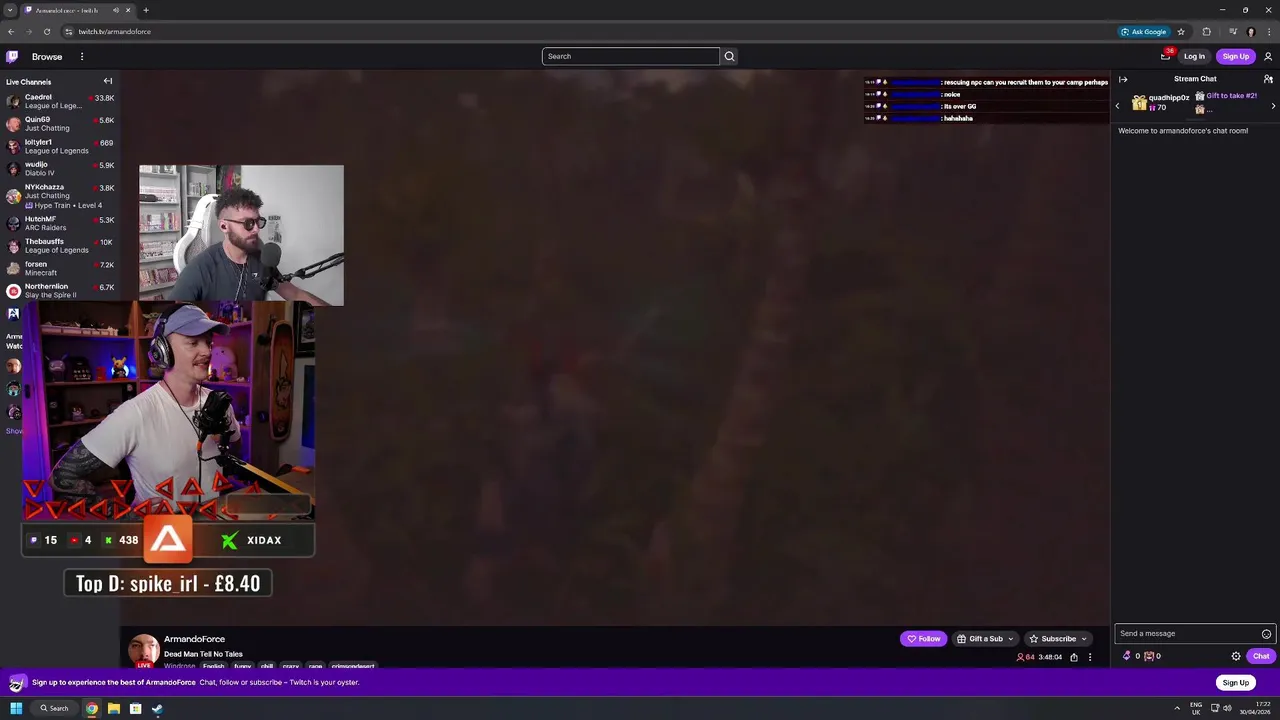
Task: Click the stream share icon
Action: [x=1074, y=657]
